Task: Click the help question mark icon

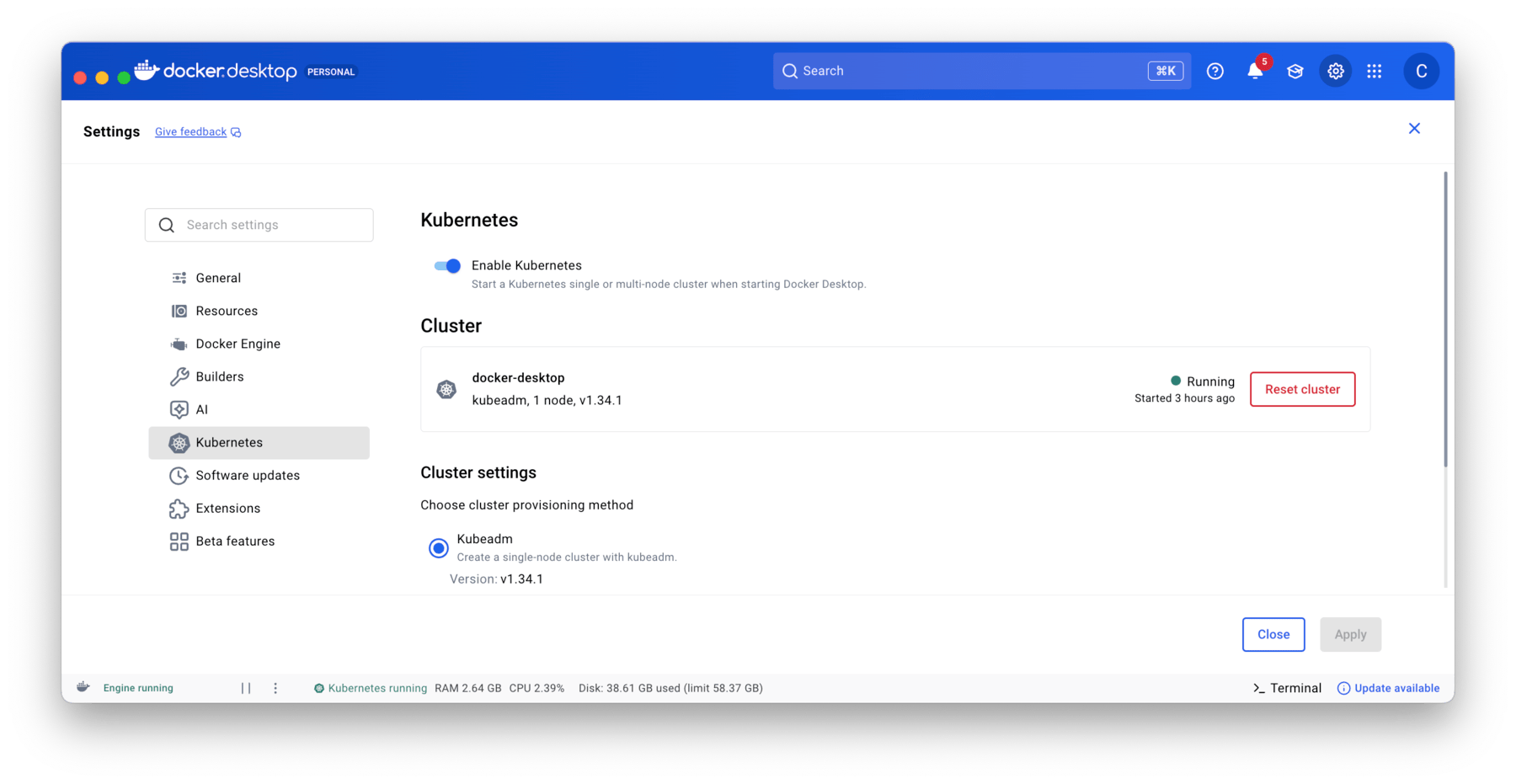Action: (x=1214, y=71)
